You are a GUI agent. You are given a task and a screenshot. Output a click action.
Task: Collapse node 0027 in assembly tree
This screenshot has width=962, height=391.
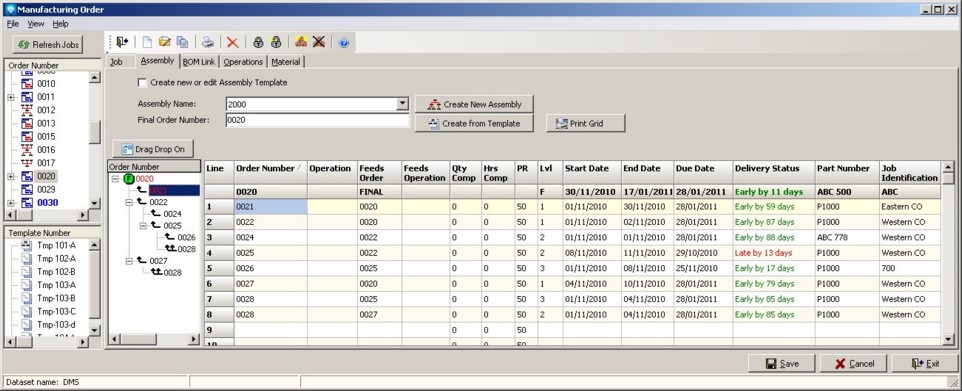click(x=129, y=261)
